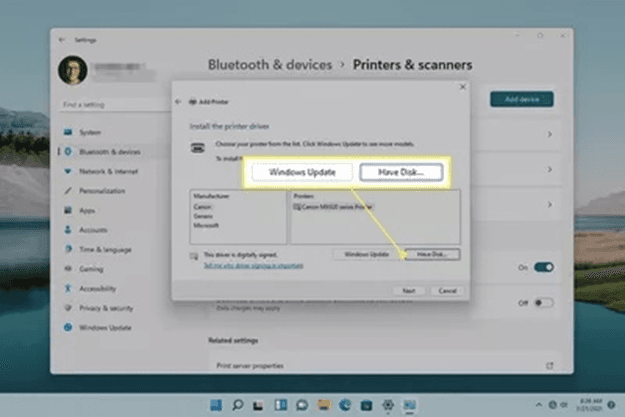Click the Windows Start icon in taskbar
Viewport: 625px width, 417px height.
click(x=216, y=405)
